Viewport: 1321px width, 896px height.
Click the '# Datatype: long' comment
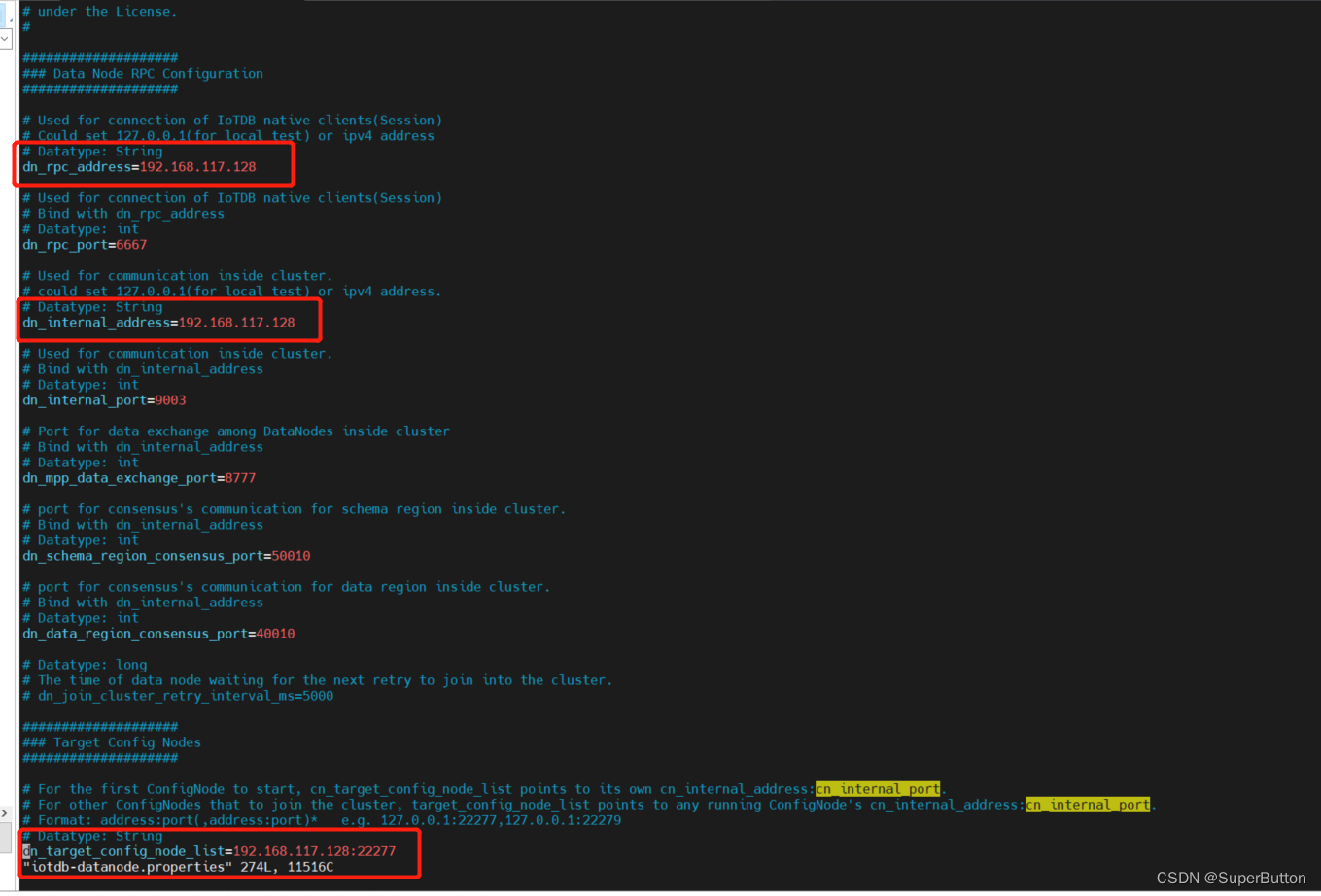(85, 665)
